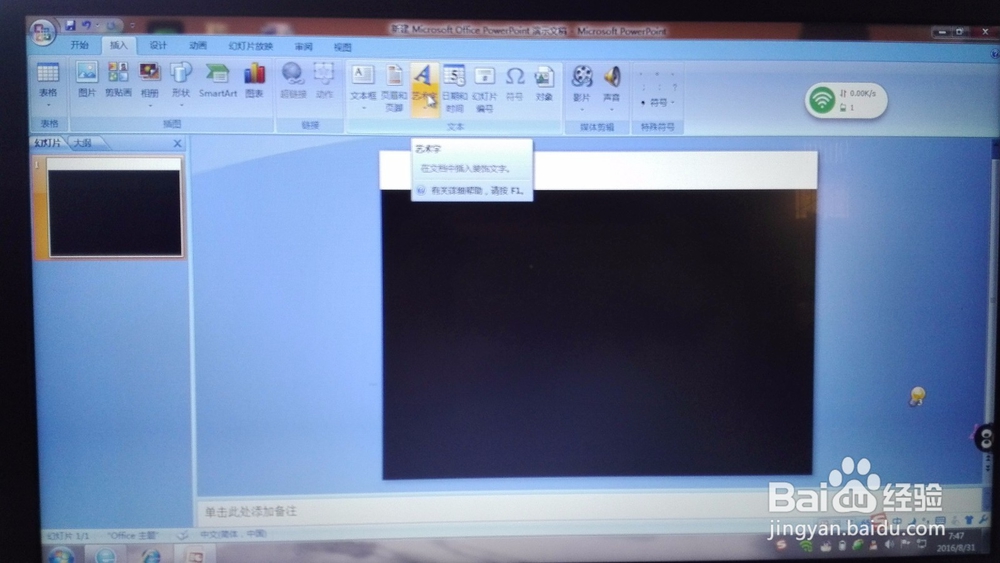The width and height of the screenshot is (1000, 563).
Task: Click the floating lightbulb icon
Action: [917, 396]
